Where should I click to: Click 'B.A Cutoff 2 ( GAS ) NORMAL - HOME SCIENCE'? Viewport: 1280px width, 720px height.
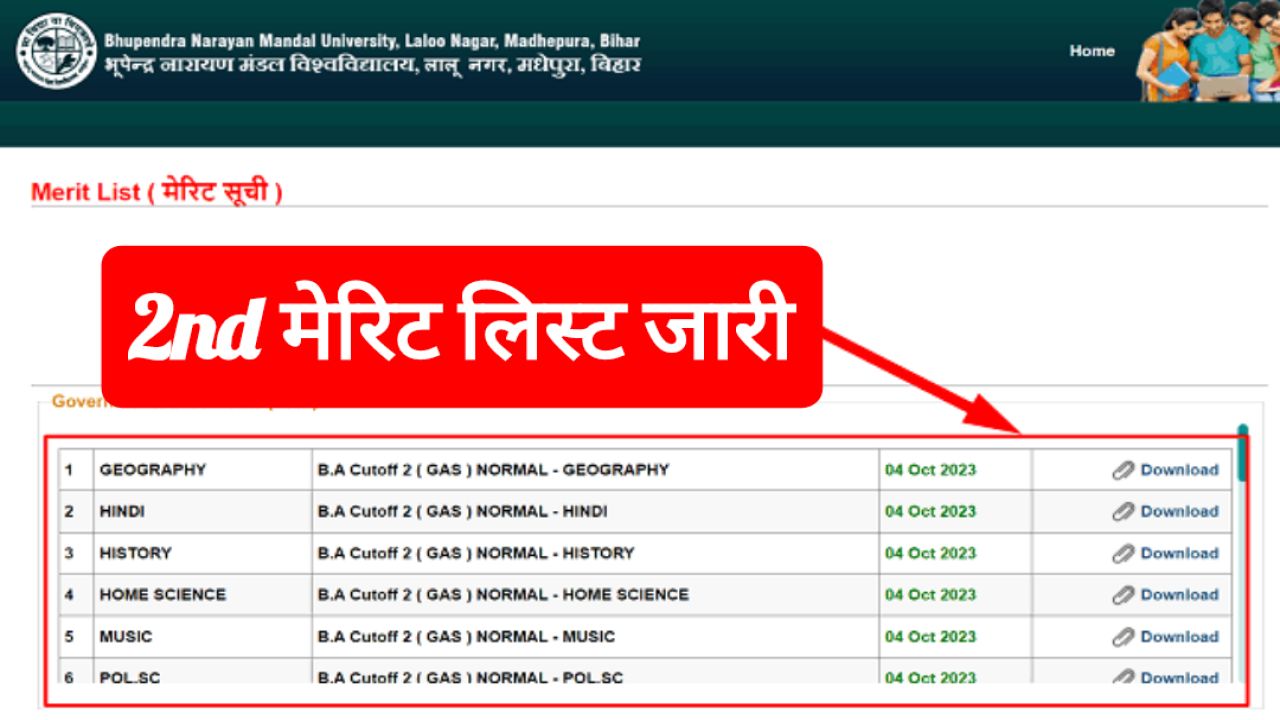pyautogui.click(x=503, y=594)
